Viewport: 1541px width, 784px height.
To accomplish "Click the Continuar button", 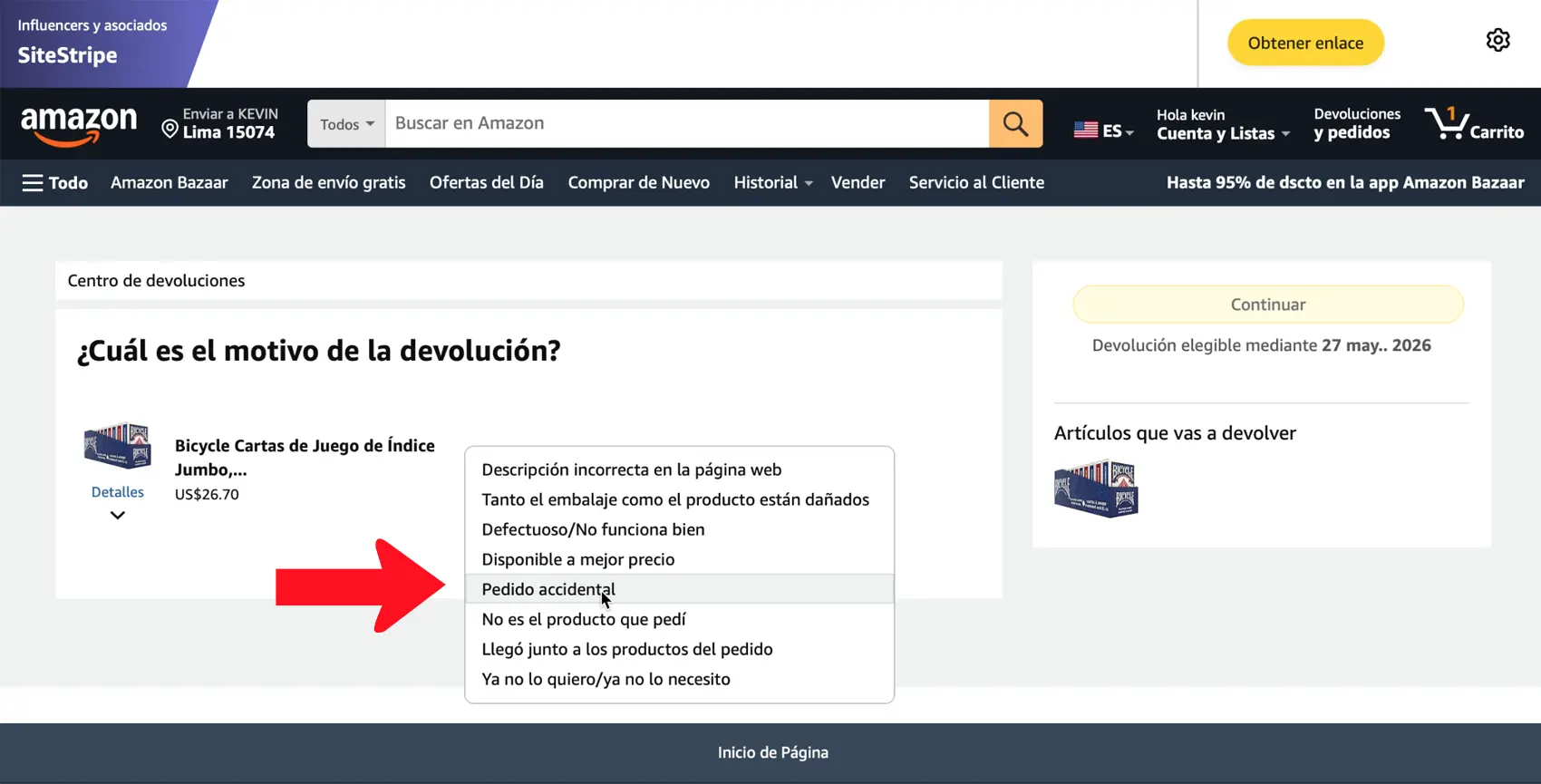I will pyautogui.click(x=1268, y=305).
